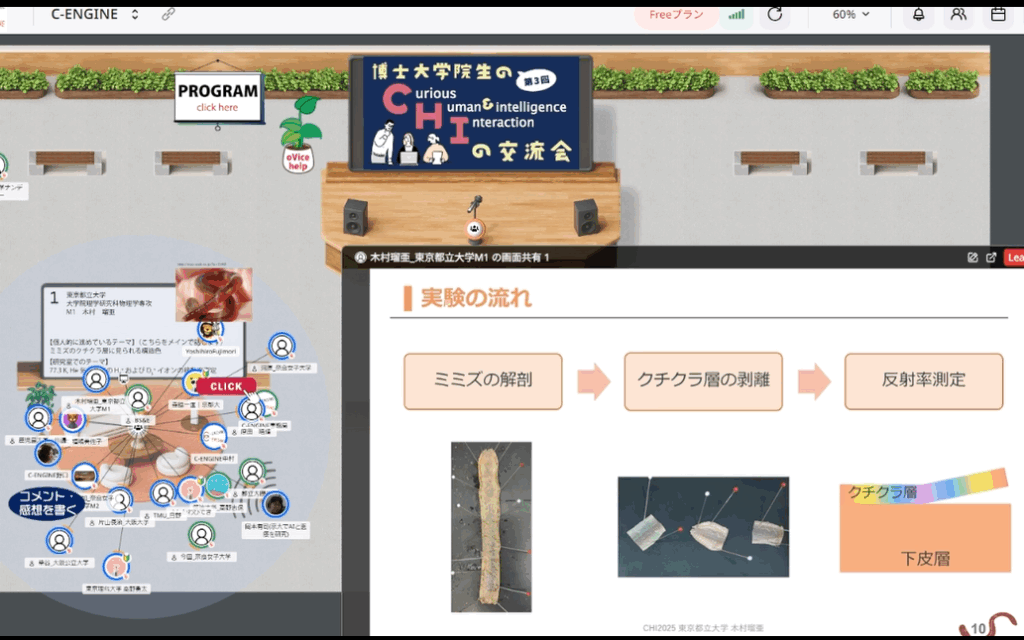Select the 今田_奈良女子大学 avatar
The image size is (1024, 640).
coord(202,536)
